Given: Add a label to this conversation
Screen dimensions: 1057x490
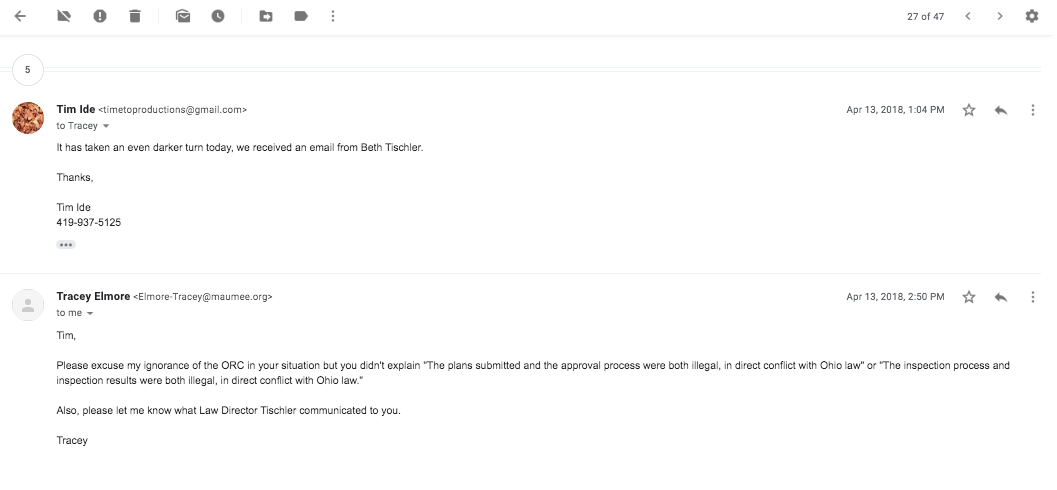Looking at the screenshot, I should tap(300, 16).
